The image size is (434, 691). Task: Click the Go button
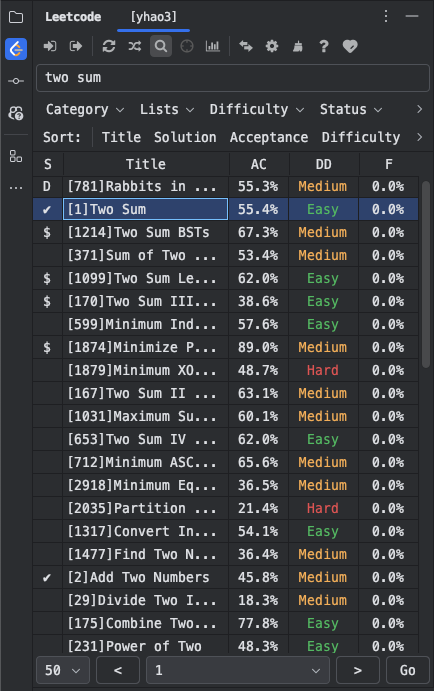click(x=408, y=670)
